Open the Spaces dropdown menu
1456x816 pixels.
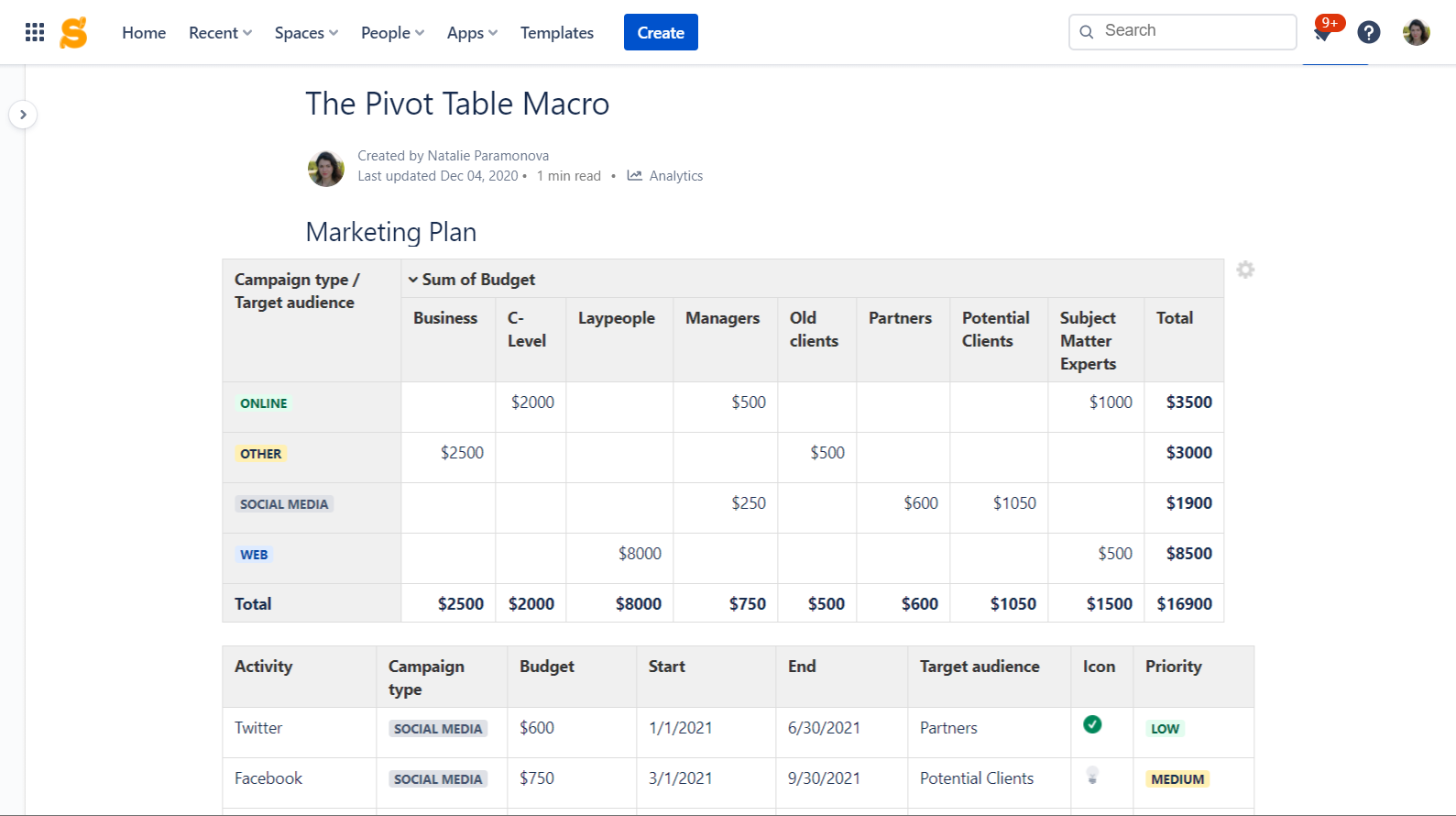[x=306, y=33]
